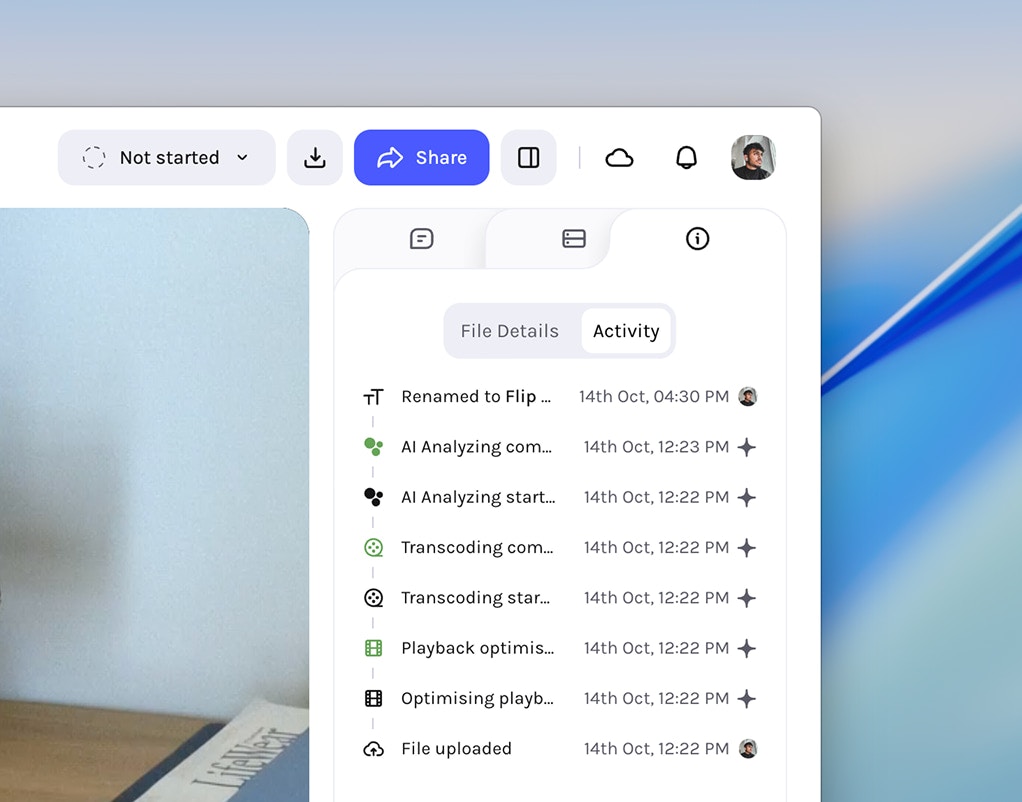Open the Not started status dropdown

[x=166, y=157]
